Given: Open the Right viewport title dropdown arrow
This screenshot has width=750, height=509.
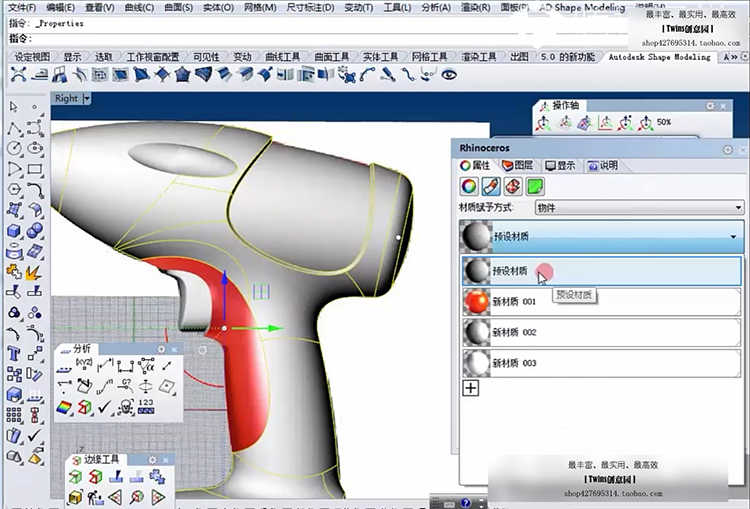Looking at the screenshot, I should point(87,98).
